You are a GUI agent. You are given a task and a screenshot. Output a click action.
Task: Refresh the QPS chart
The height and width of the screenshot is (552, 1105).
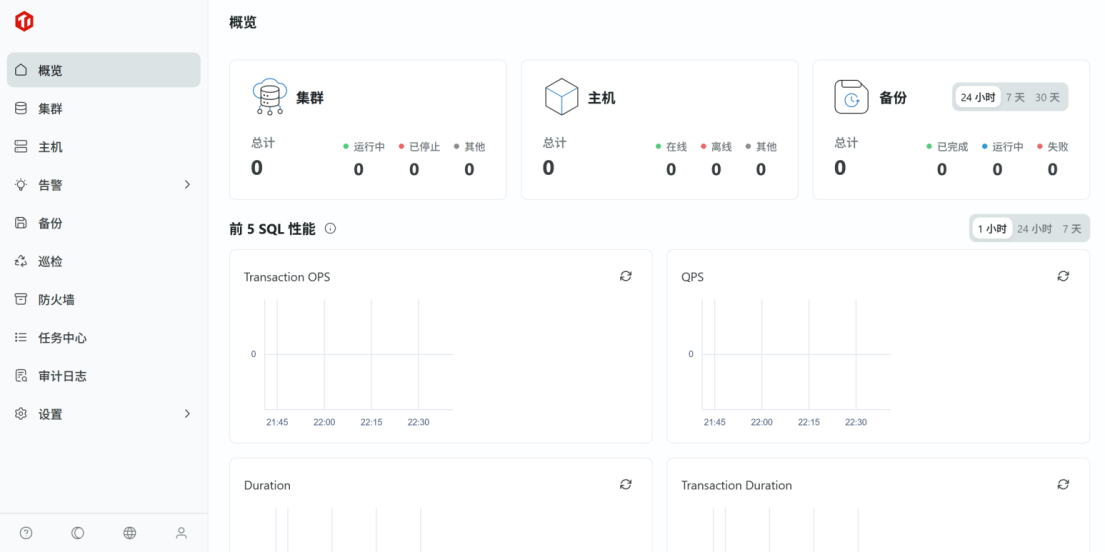[1063, 276]
